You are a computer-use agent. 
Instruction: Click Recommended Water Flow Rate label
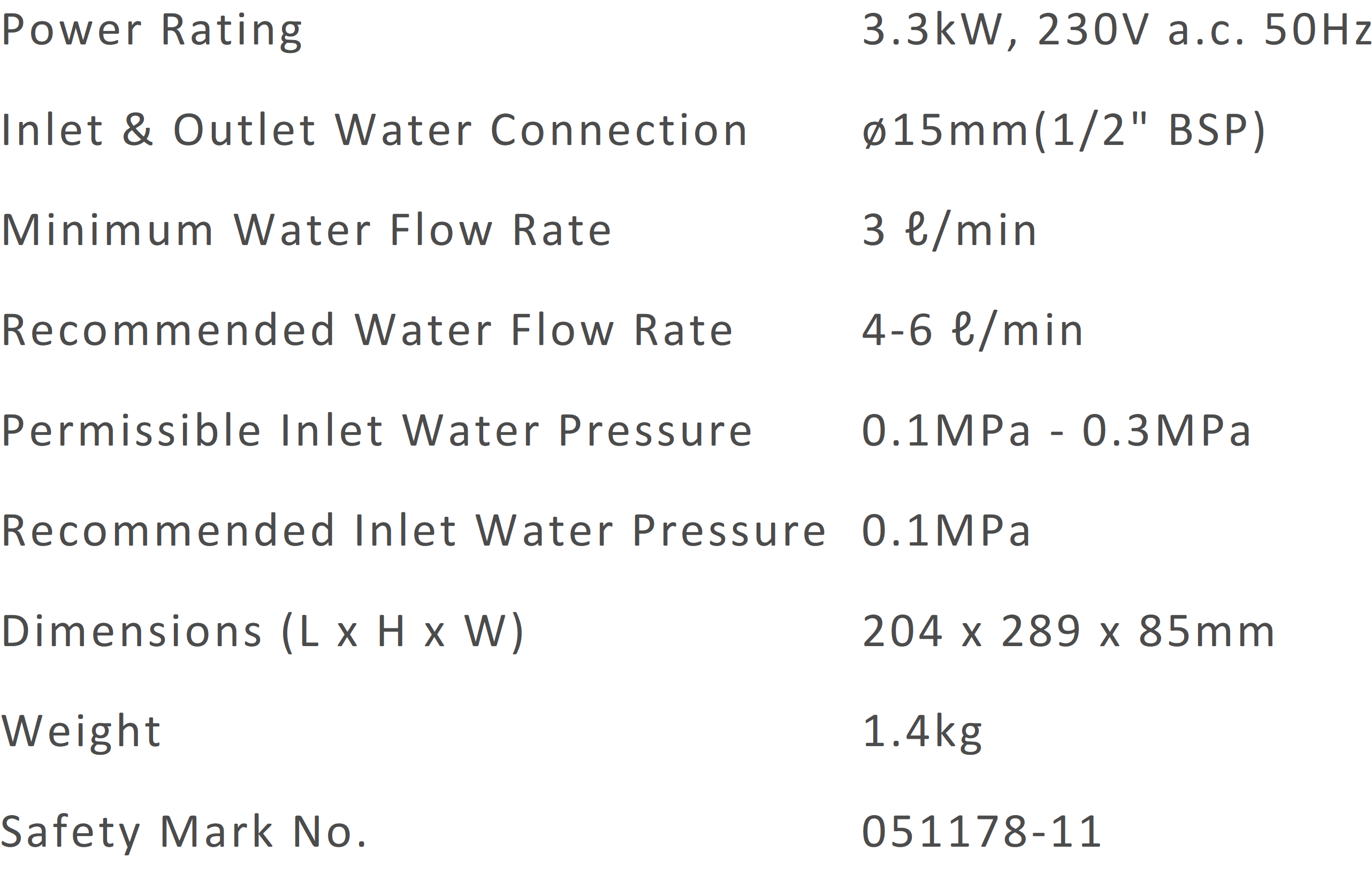click(x=367, y=330)
